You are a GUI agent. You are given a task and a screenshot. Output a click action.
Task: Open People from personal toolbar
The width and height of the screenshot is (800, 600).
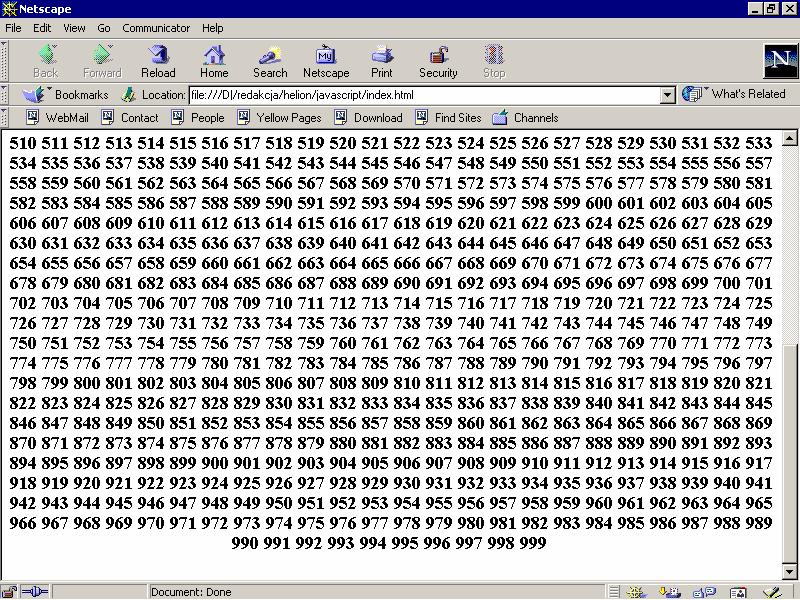pos(198,118)
